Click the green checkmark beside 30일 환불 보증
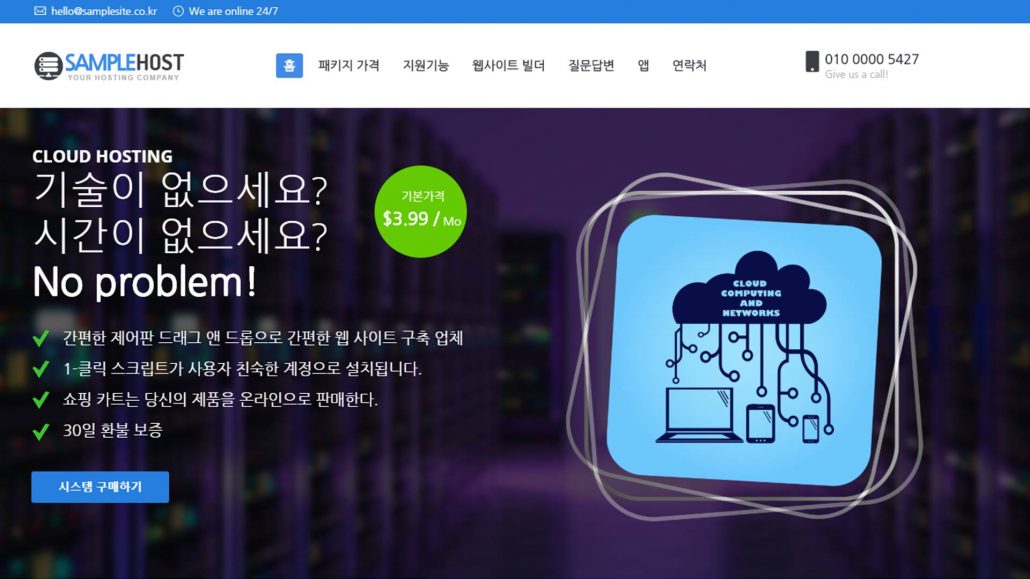Viewport: 1030px width, 579px height. [x=41, y=430]
